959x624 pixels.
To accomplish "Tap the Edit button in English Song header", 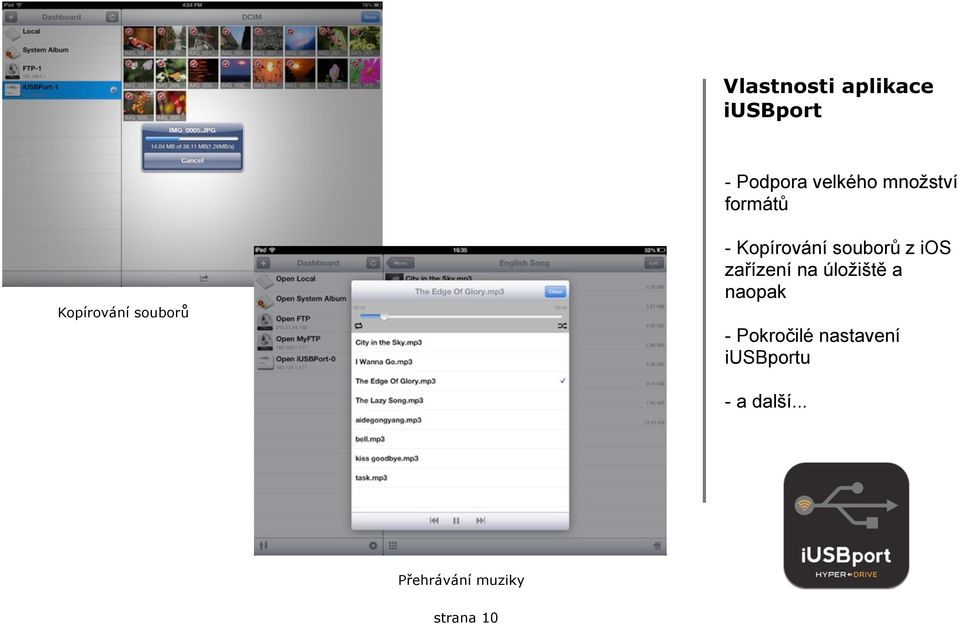I will click(654, 263).
